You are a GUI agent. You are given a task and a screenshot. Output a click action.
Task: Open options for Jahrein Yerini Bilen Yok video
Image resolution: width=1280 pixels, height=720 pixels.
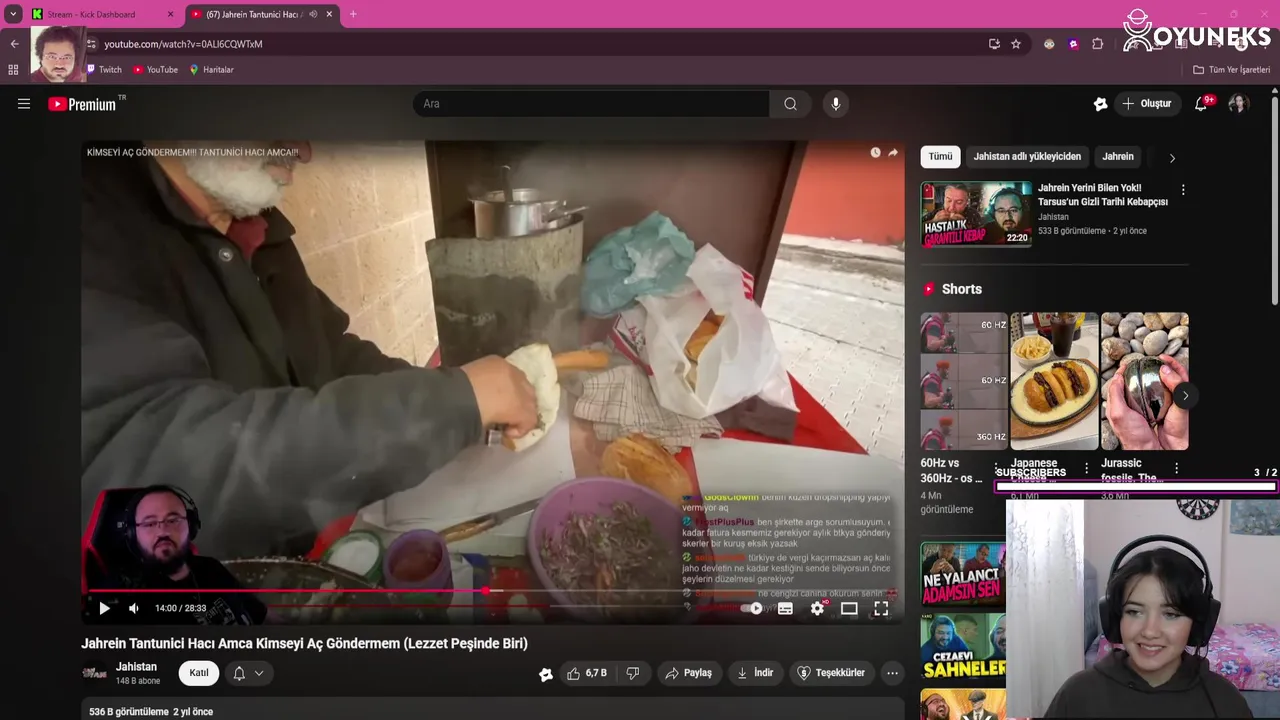[x=1183, y=190]
